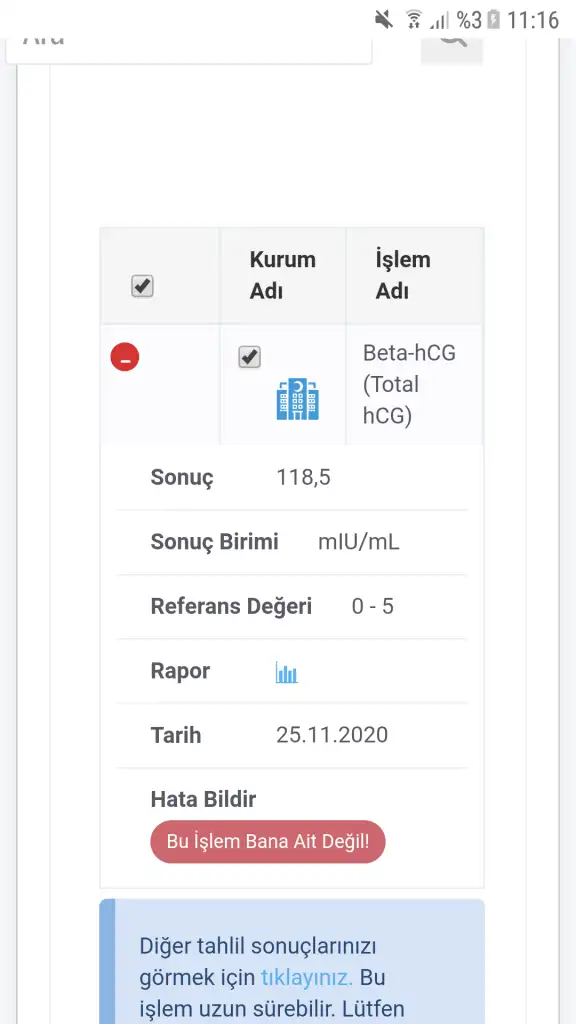The image size is (576, 1024).
Task: Uncheck the Beta-hCG row checkbox
Action: pos(249,357)
